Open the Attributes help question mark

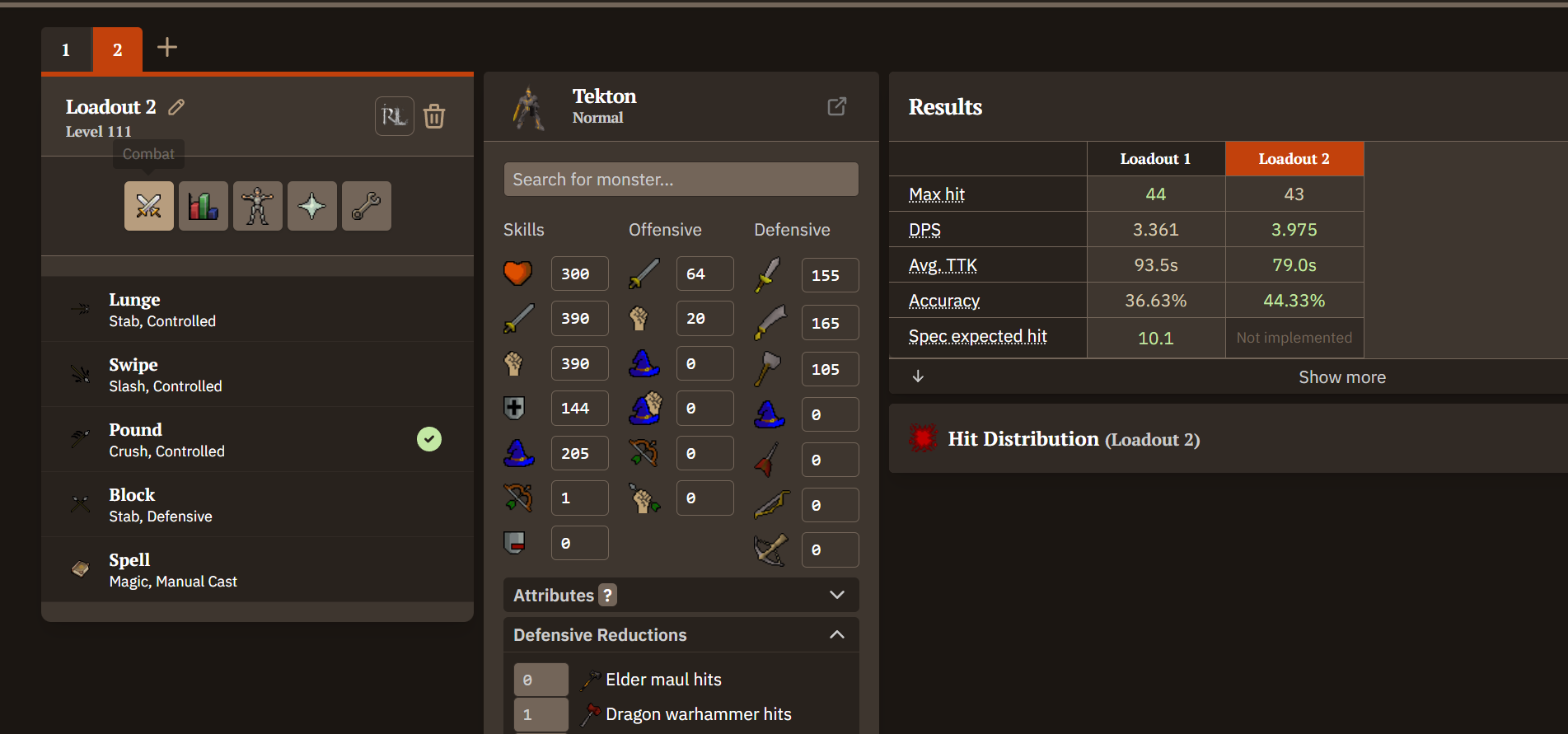608,595
